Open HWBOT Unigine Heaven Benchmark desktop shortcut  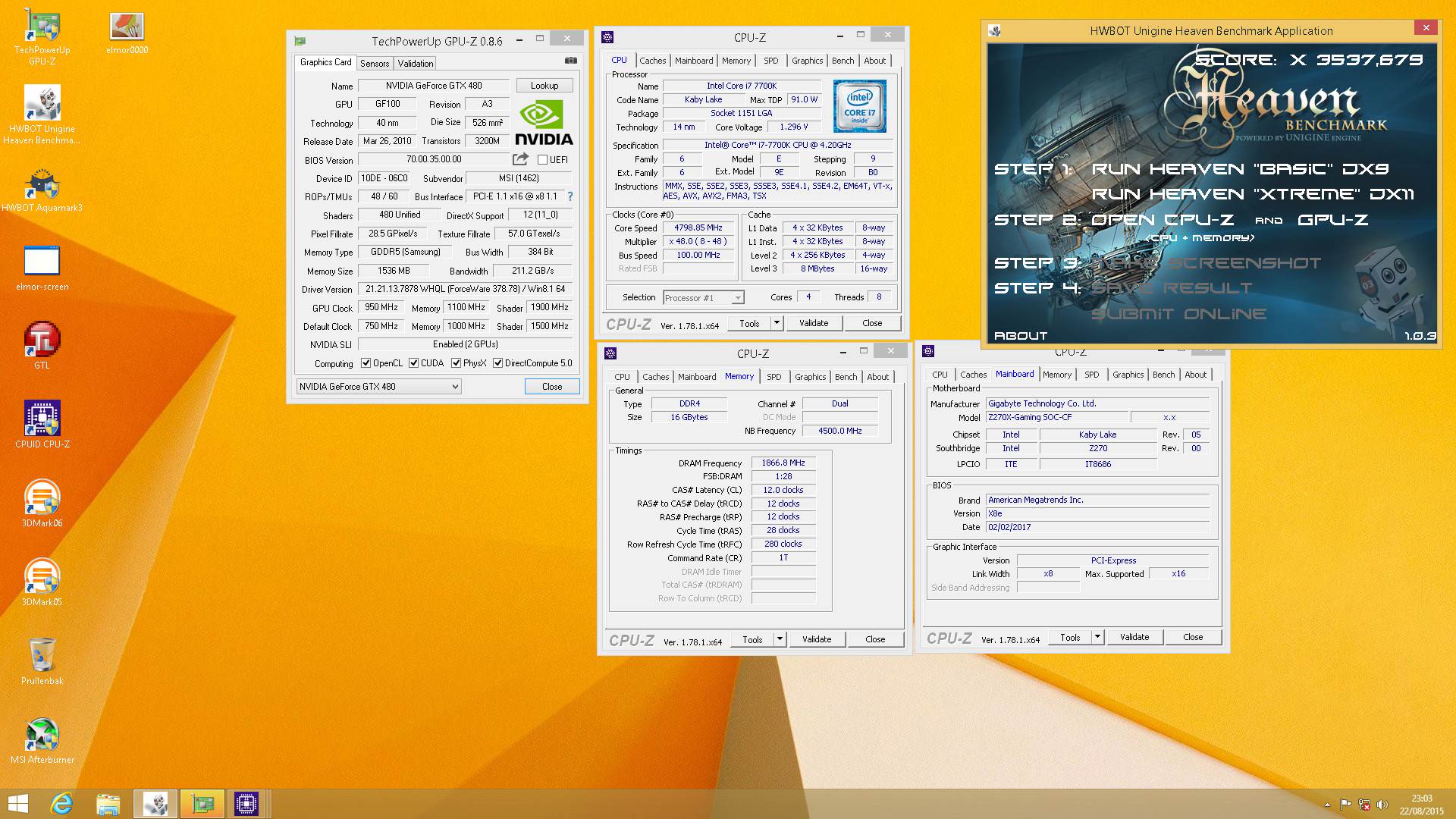click(42, 115)
